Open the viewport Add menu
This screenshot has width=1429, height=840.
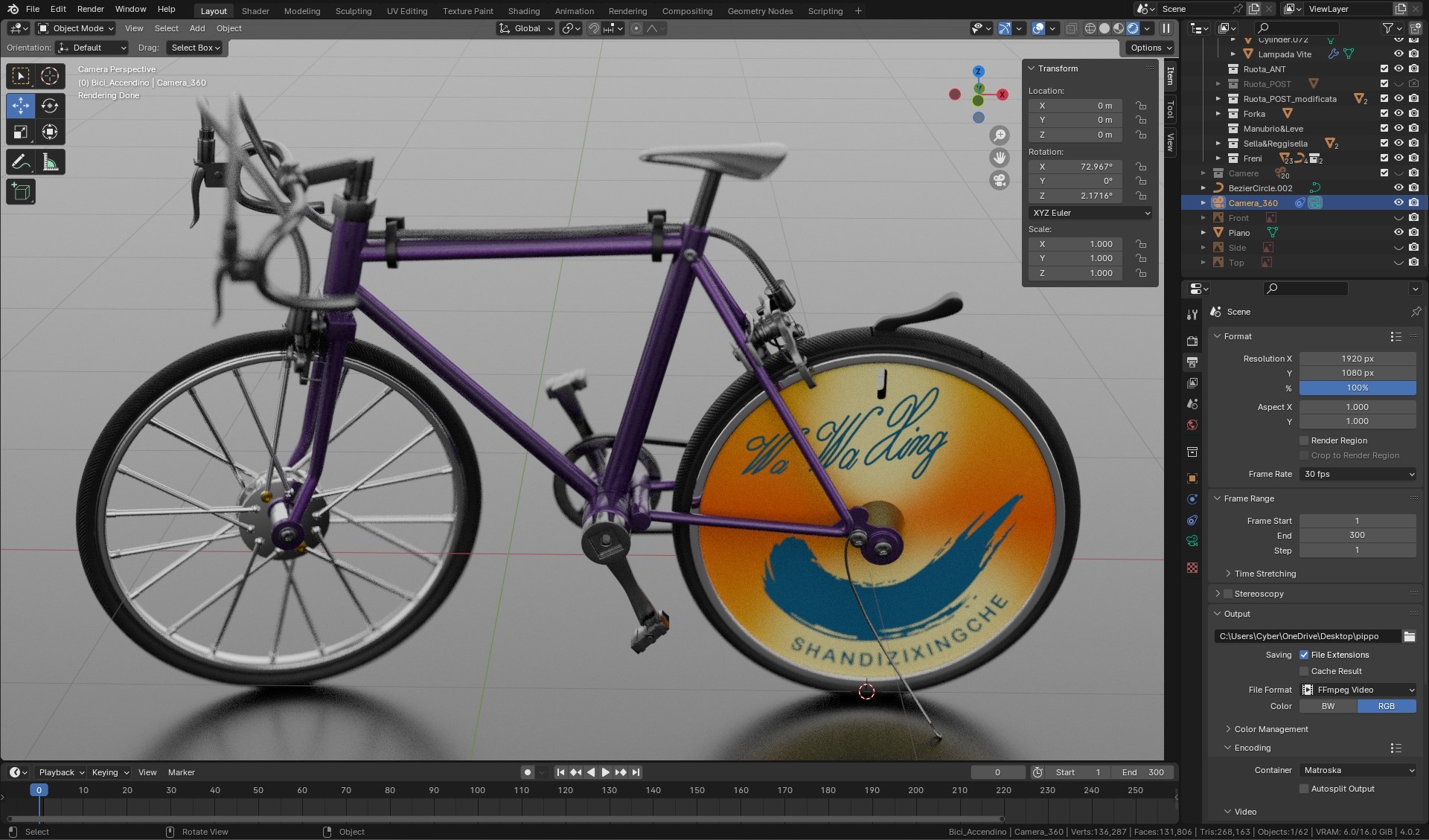pyautogui.click(x=197, y=28)
